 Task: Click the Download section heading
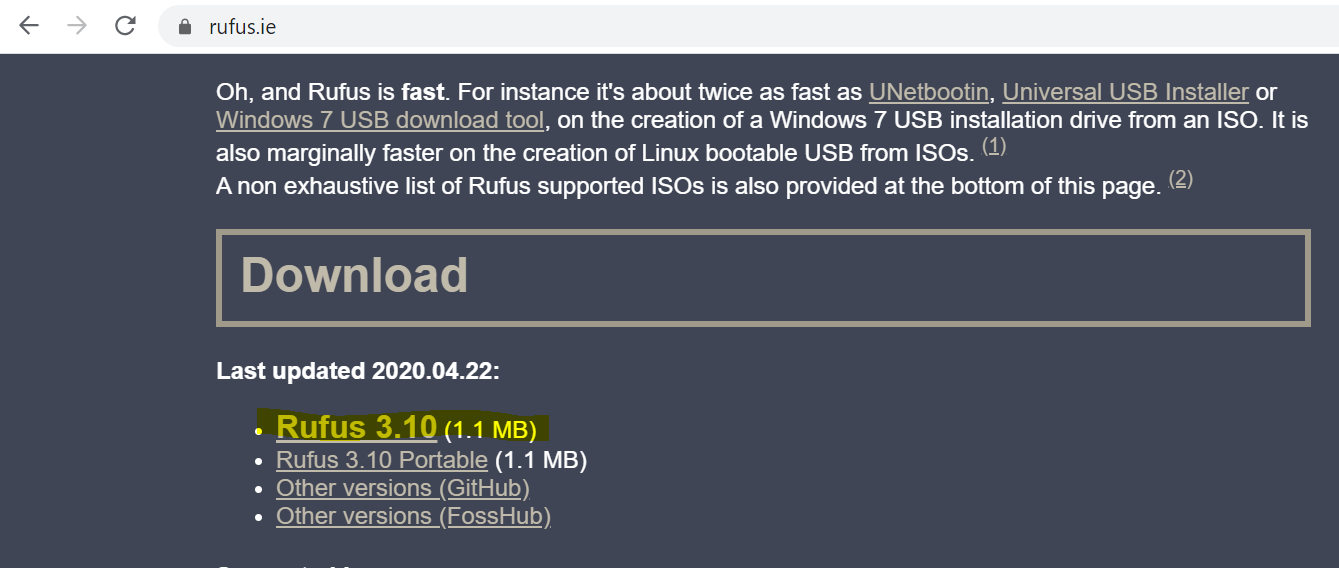[x=354, y=276]
